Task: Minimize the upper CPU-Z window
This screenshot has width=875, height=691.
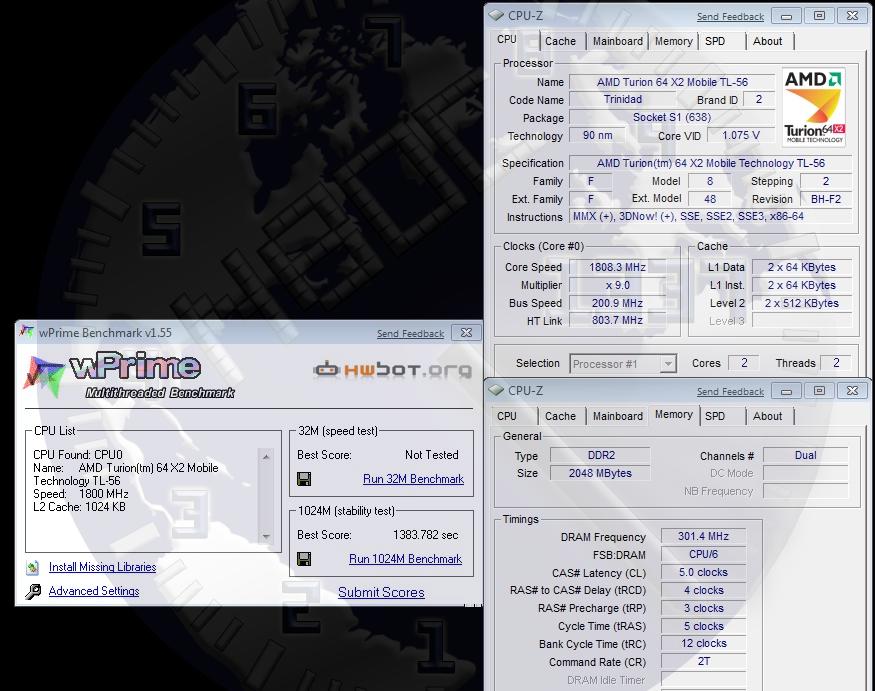Action: [786, 16]
